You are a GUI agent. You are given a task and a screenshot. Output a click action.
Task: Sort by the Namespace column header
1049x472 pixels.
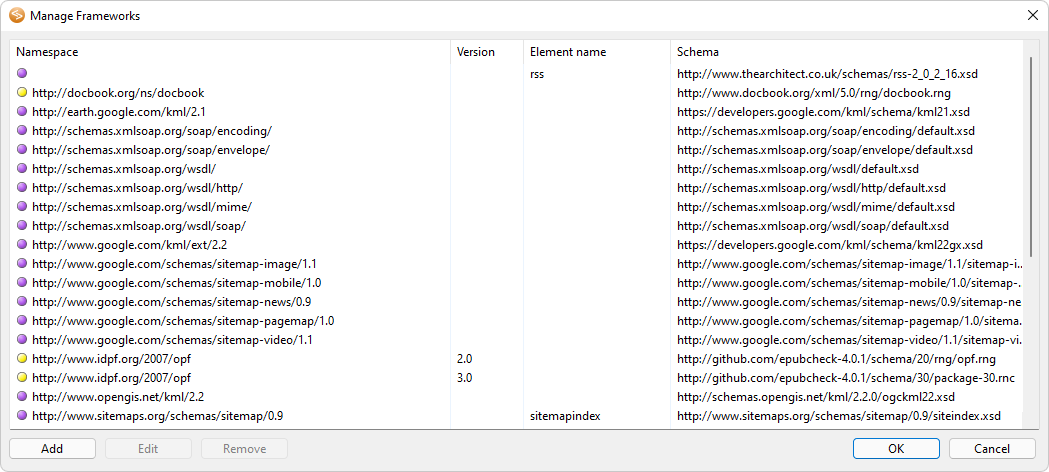tap(230, 51)
